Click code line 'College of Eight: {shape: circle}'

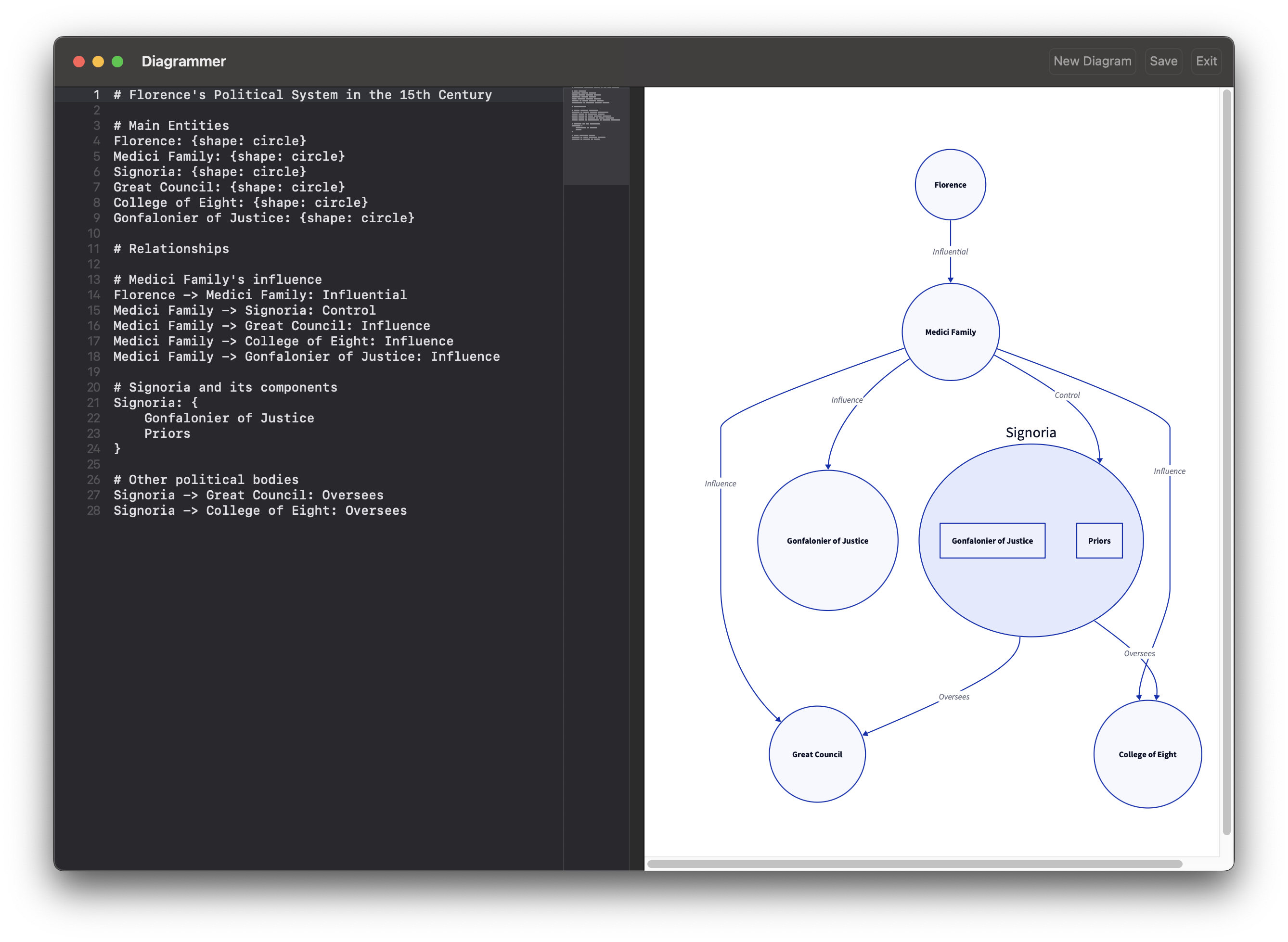point(241,203)
